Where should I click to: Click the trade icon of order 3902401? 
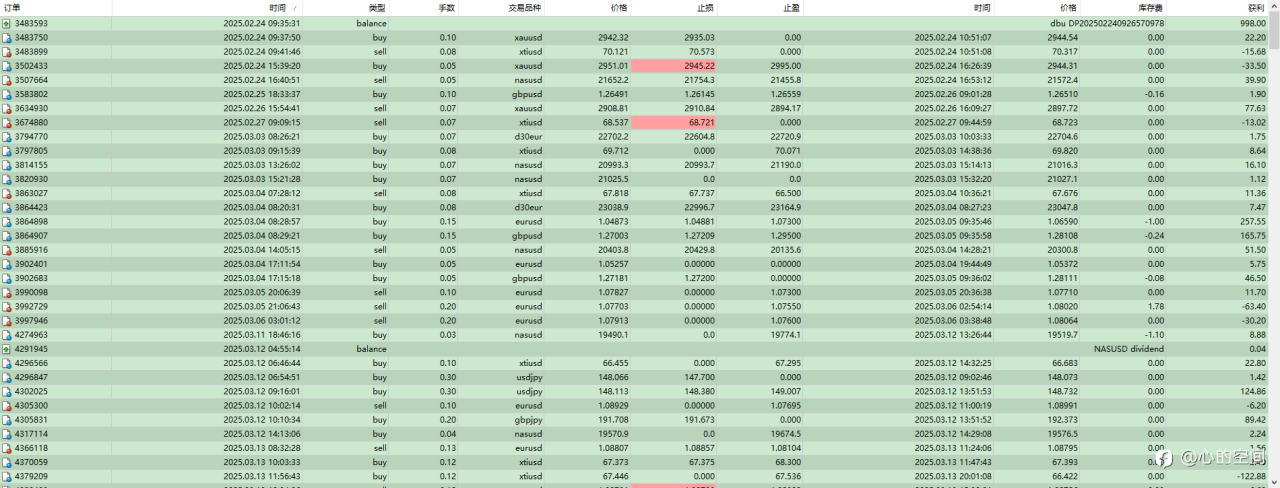pos(6,264)
